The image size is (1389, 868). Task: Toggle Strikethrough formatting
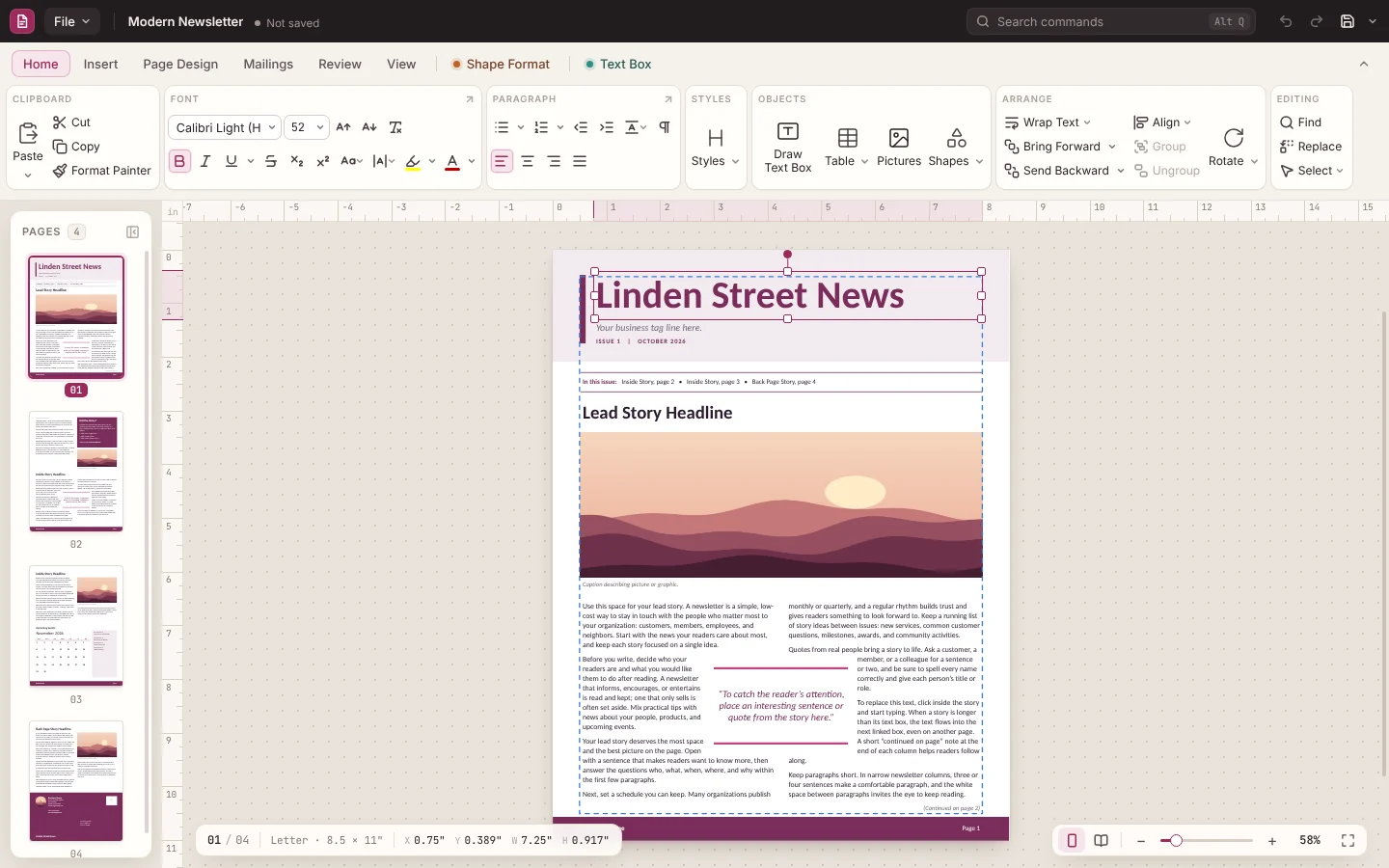(271, 161)
